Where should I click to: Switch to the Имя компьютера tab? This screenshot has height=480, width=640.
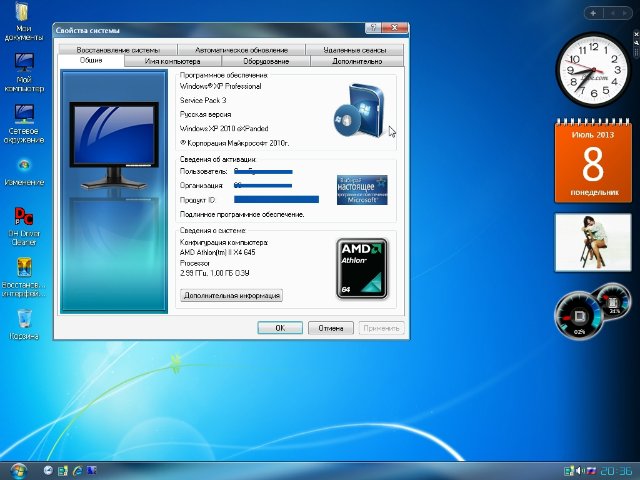(171, 61)
